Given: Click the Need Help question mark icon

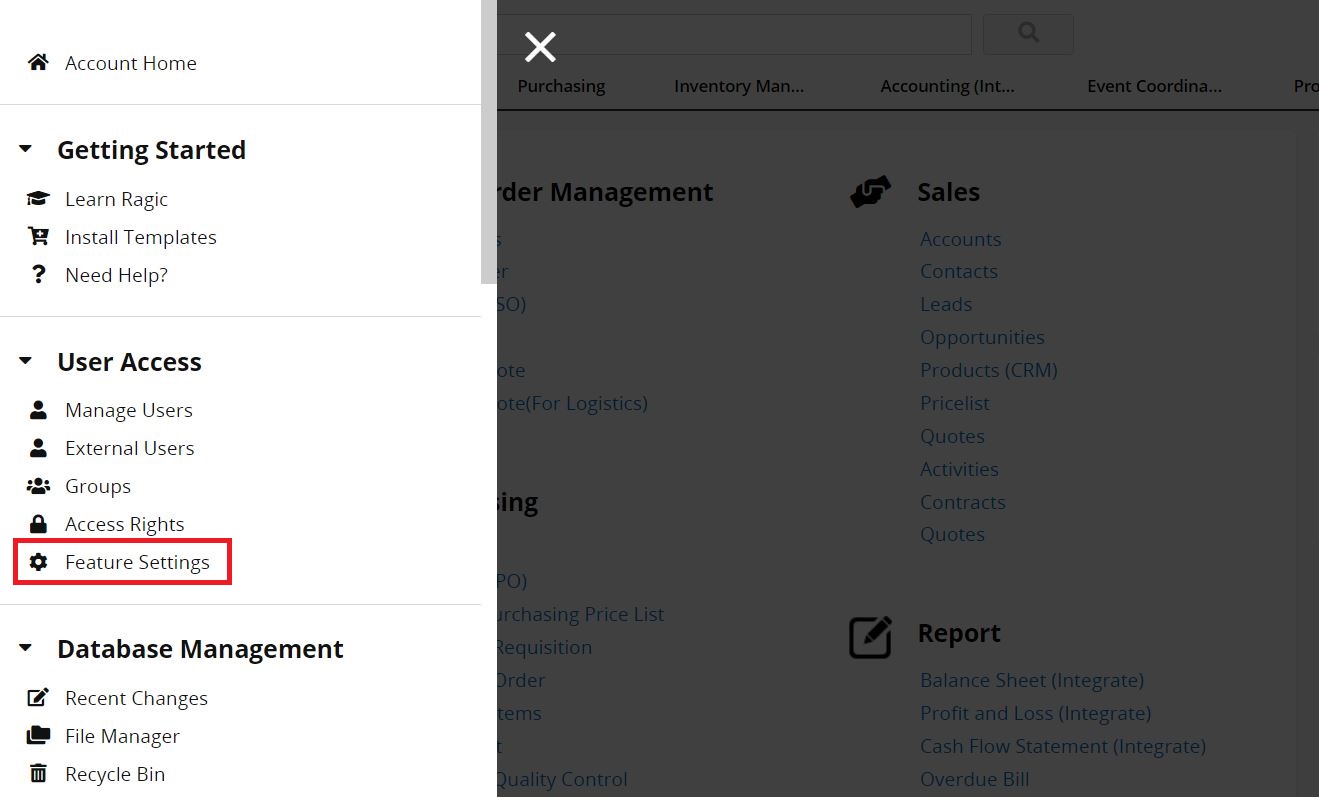Looking at the screenshot, I should [x=38, y=274].
